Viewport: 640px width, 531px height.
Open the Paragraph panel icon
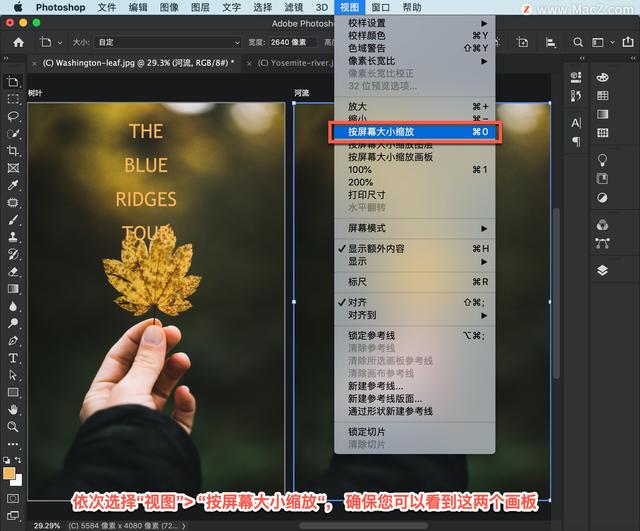click(576, 141)
